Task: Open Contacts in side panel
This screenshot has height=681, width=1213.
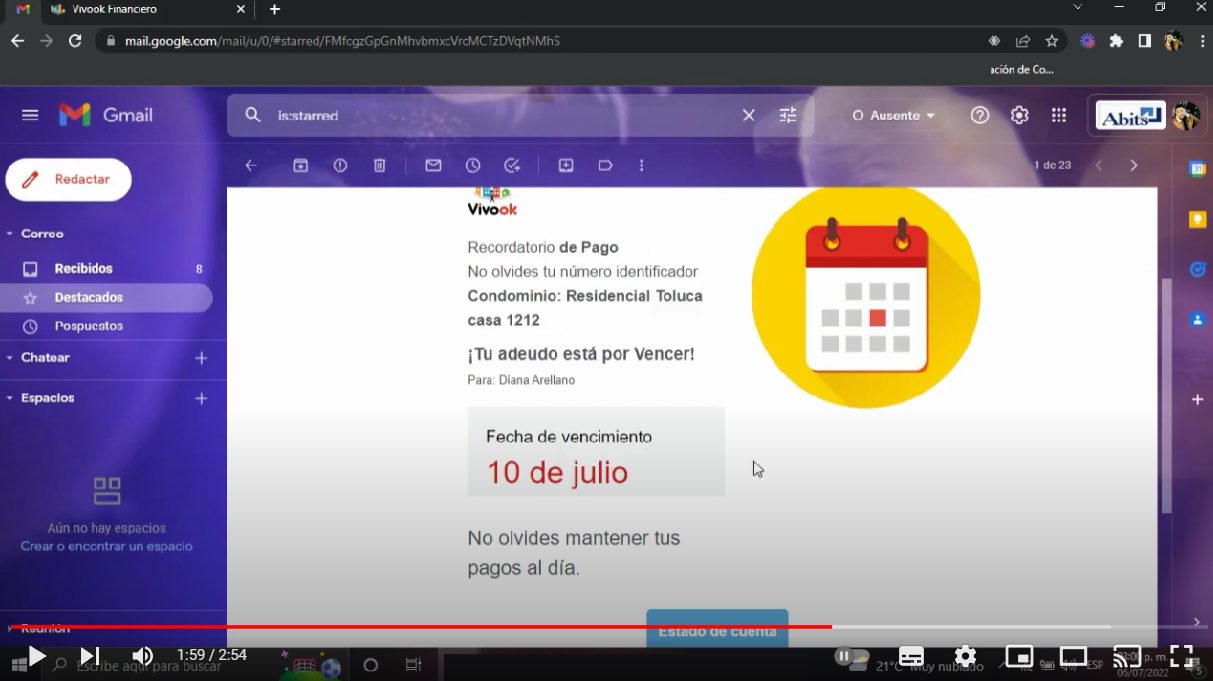Action: tap(1197, 320)
